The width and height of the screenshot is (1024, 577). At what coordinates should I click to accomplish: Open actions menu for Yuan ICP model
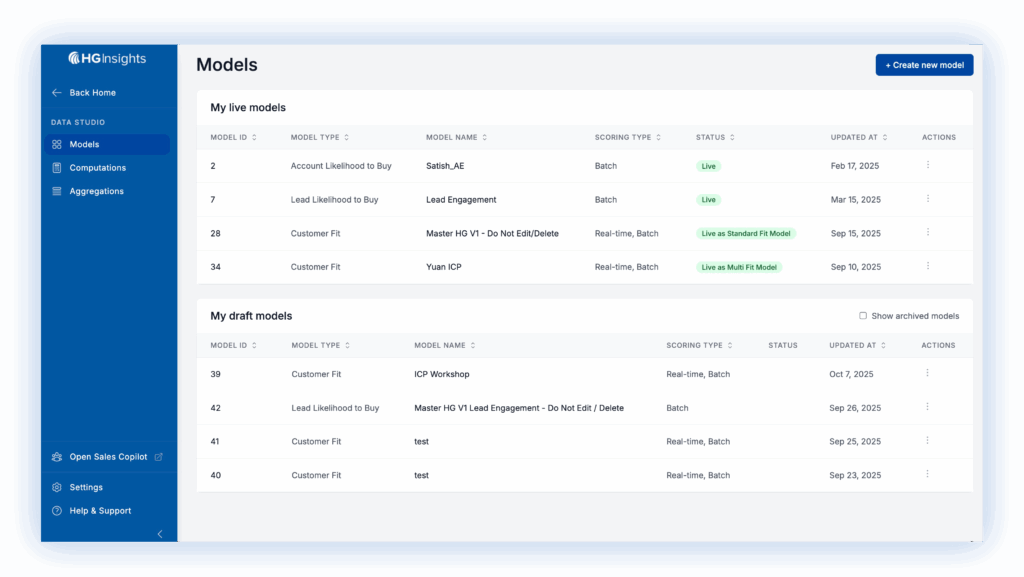927,267
